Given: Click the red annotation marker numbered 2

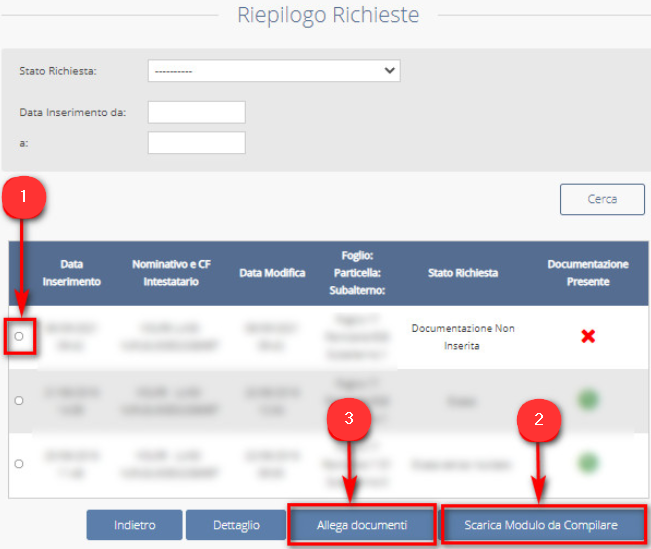Looking at the screenshot, I should [x=540, y=420].
